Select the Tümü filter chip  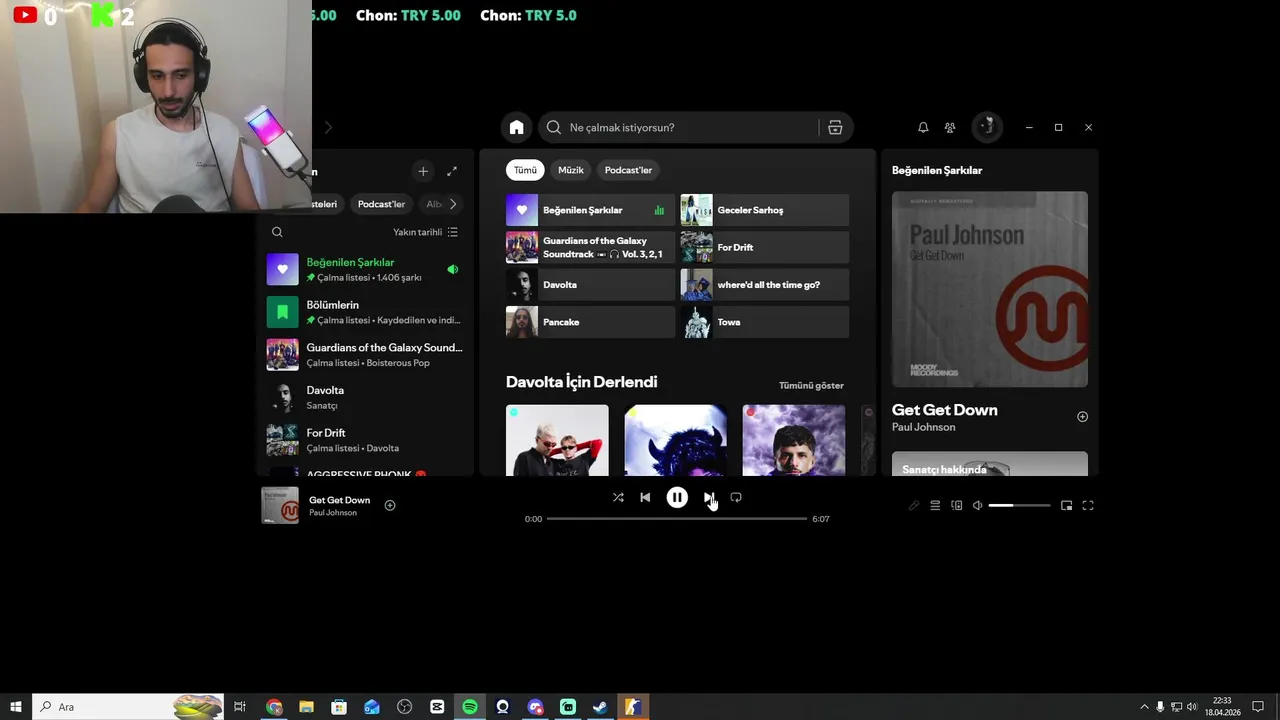pos(525,170)
